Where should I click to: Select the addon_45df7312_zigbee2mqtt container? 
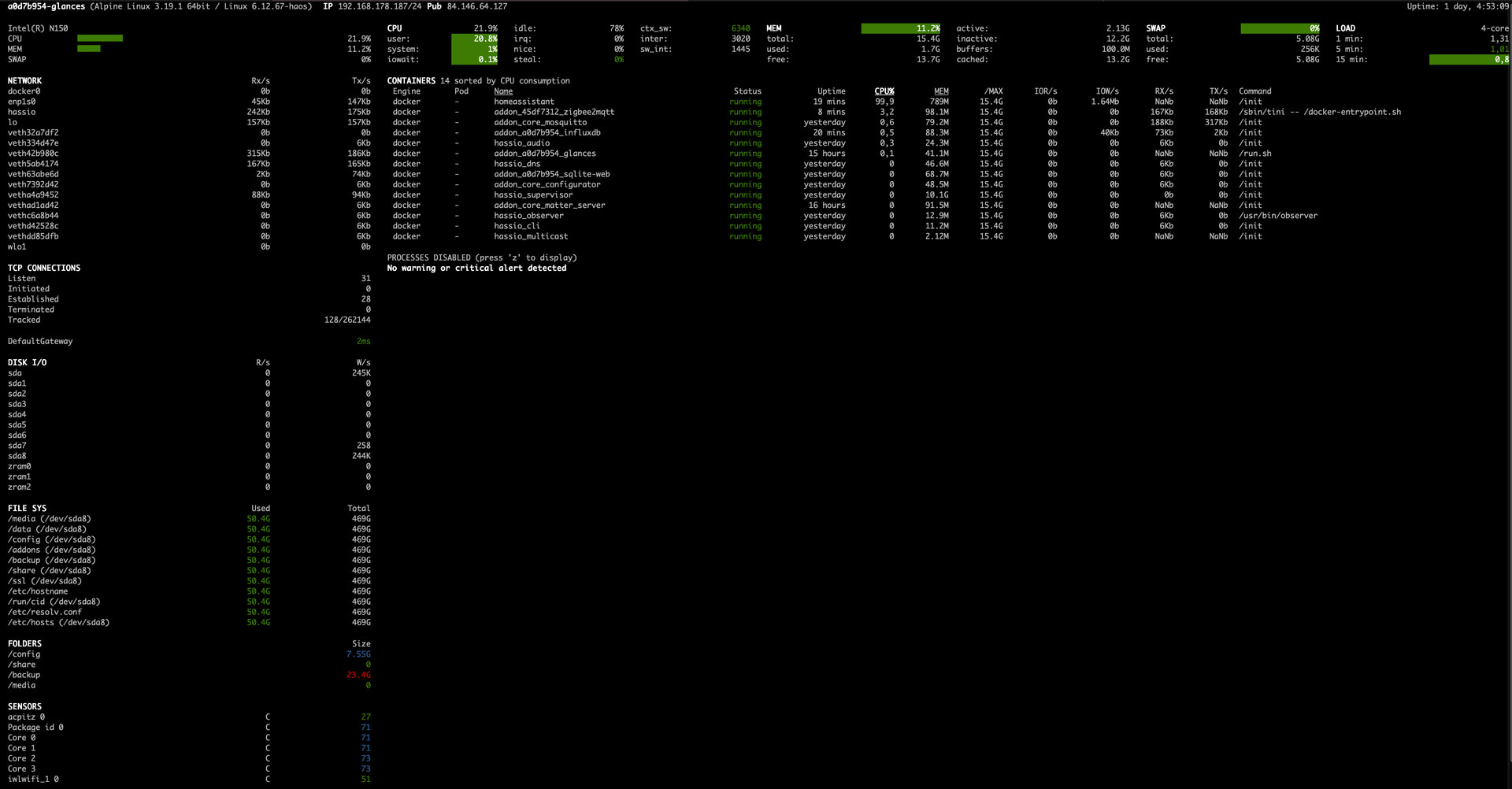point(554,112)
